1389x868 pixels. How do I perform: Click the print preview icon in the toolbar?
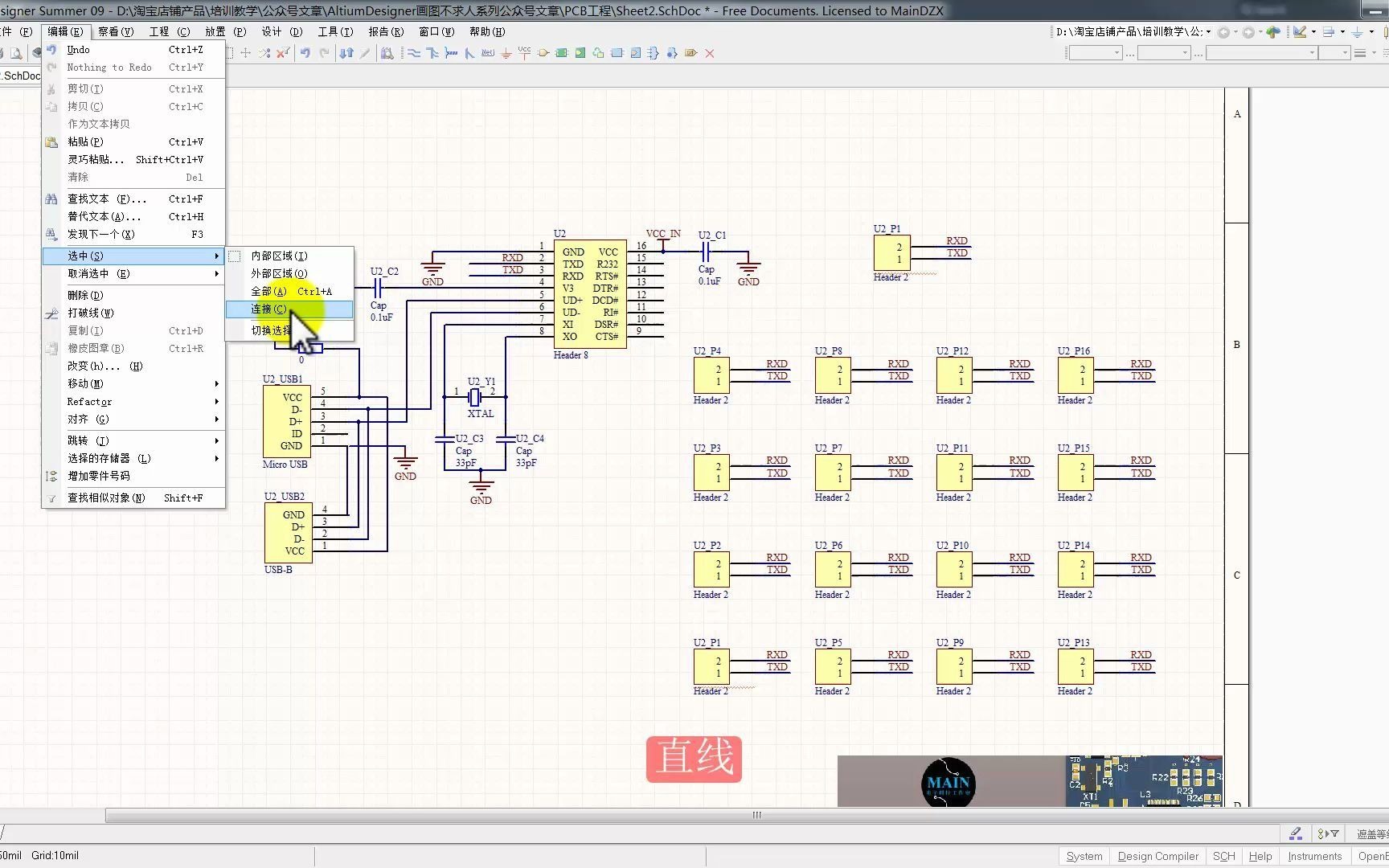pyautogui.click(x=16, y=53)
